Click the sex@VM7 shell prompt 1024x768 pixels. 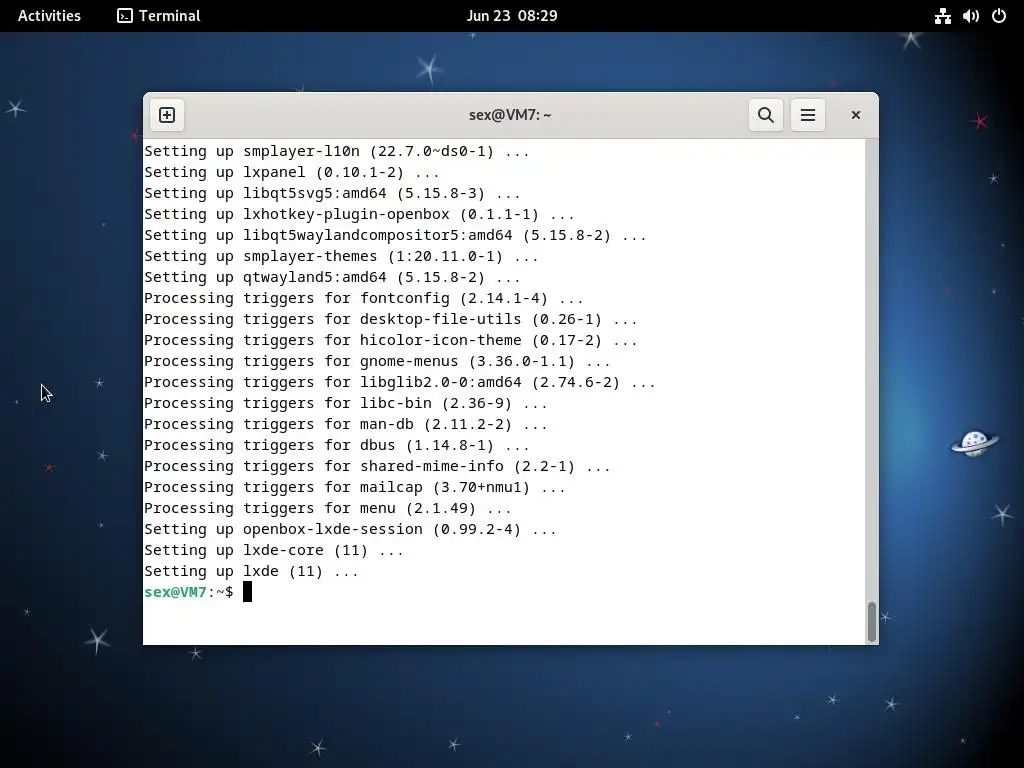tap(189, 592)
